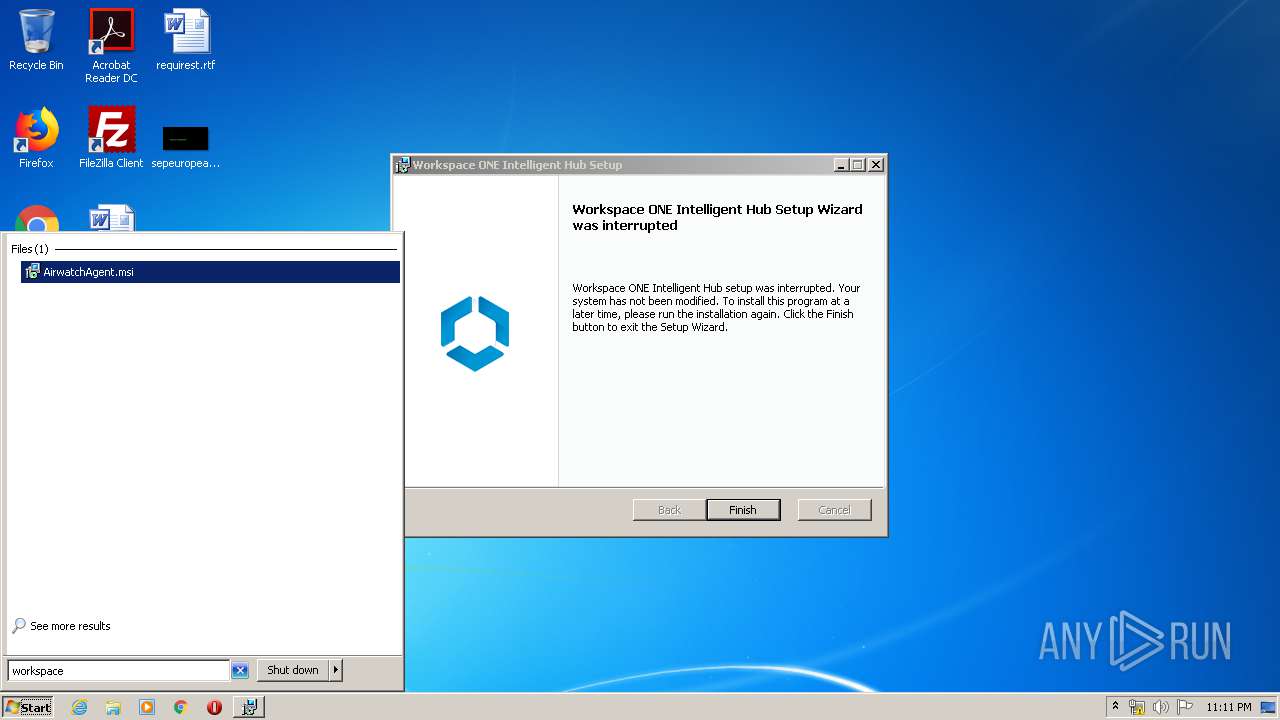Click the Workspace ONE hexagon logo
The width and height of the screenshot is (1280, 720).
pos(475,333)
